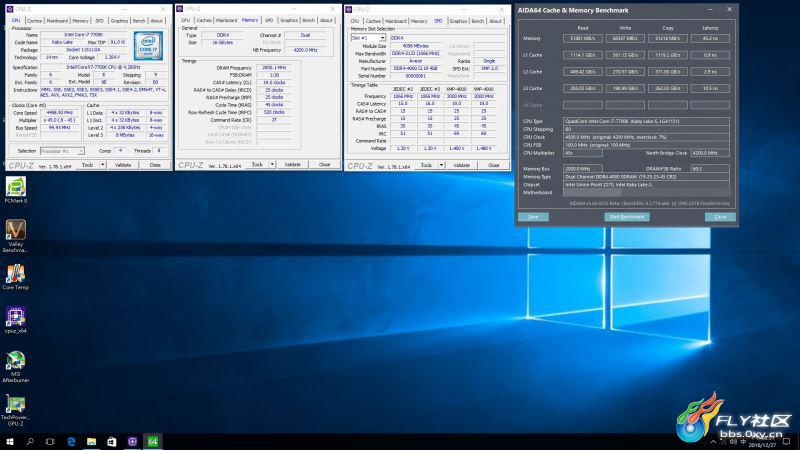Click the CAS# Latency (CL) value 19.0 clocks
The height and width of the screenshot is (450, 800).
click(274, 82)
